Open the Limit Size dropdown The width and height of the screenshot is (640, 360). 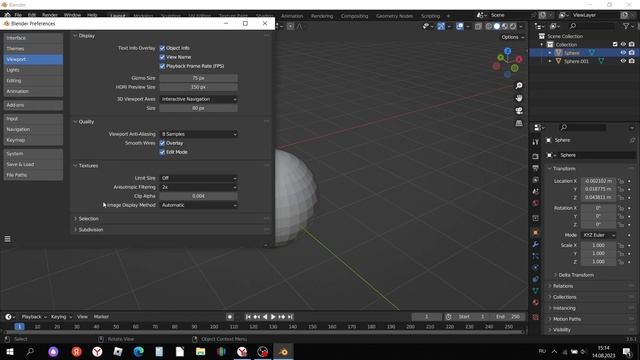click(198, 178)
